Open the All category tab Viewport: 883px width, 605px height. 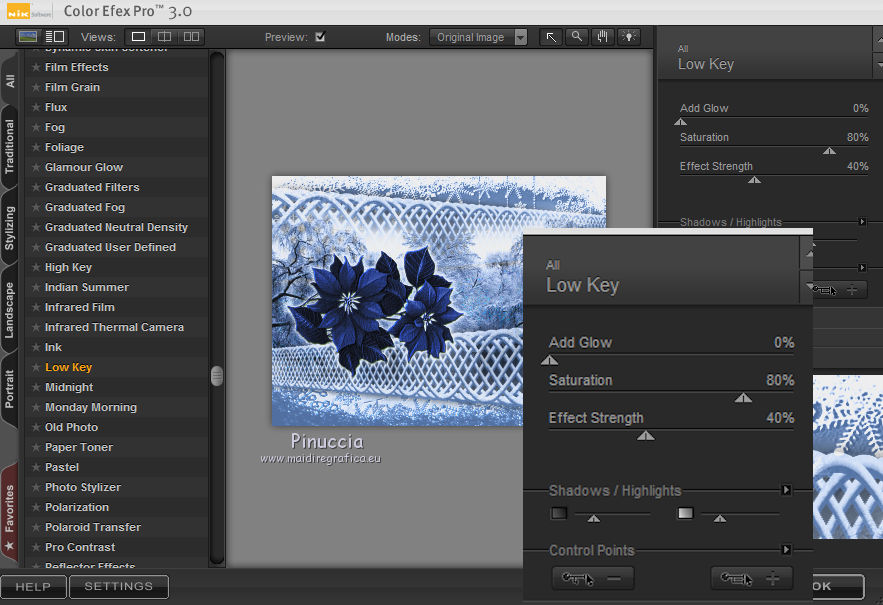10,81
